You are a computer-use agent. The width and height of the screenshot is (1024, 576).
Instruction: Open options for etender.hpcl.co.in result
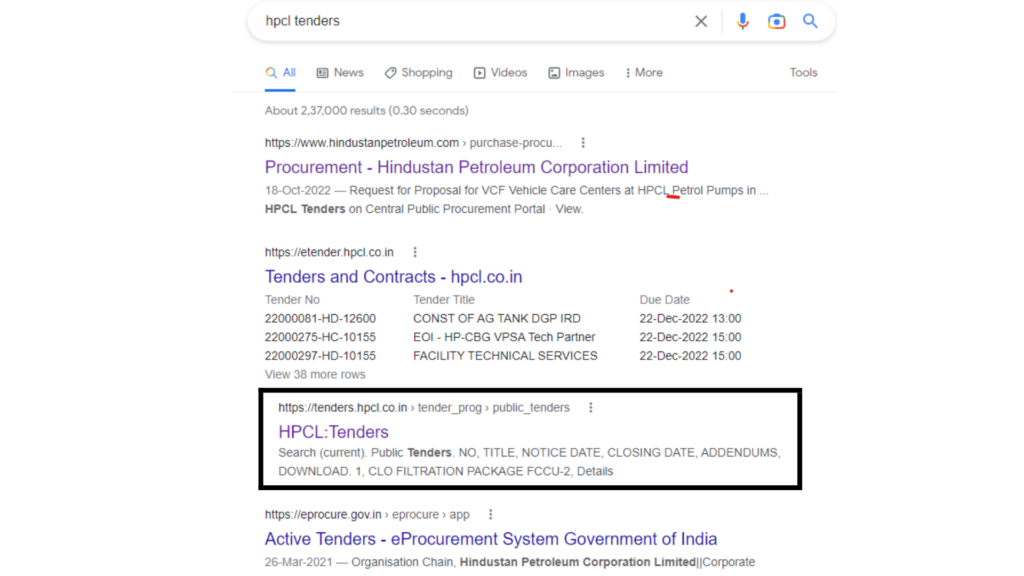(415, 252)
